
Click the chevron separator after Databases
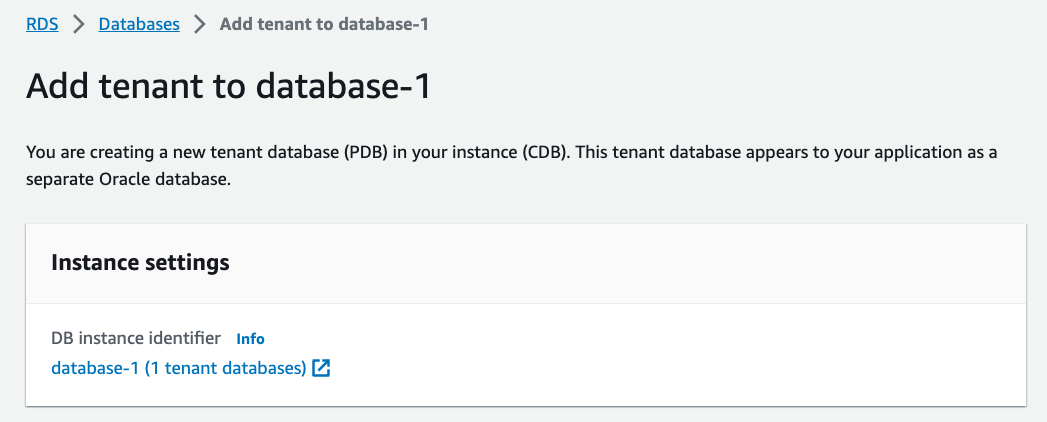point(200,25)
